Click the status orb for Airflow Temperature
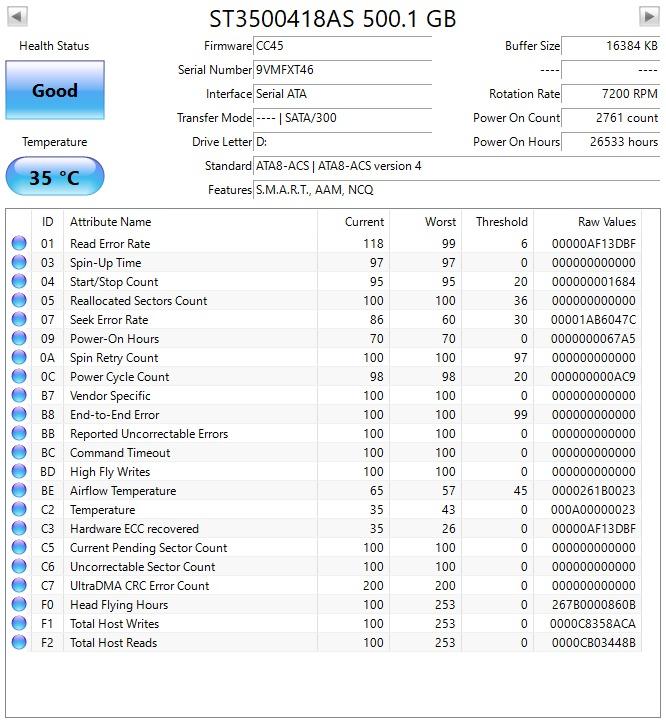Image resolution: width=666 pixels, height=725 pixels. [19, 490]
